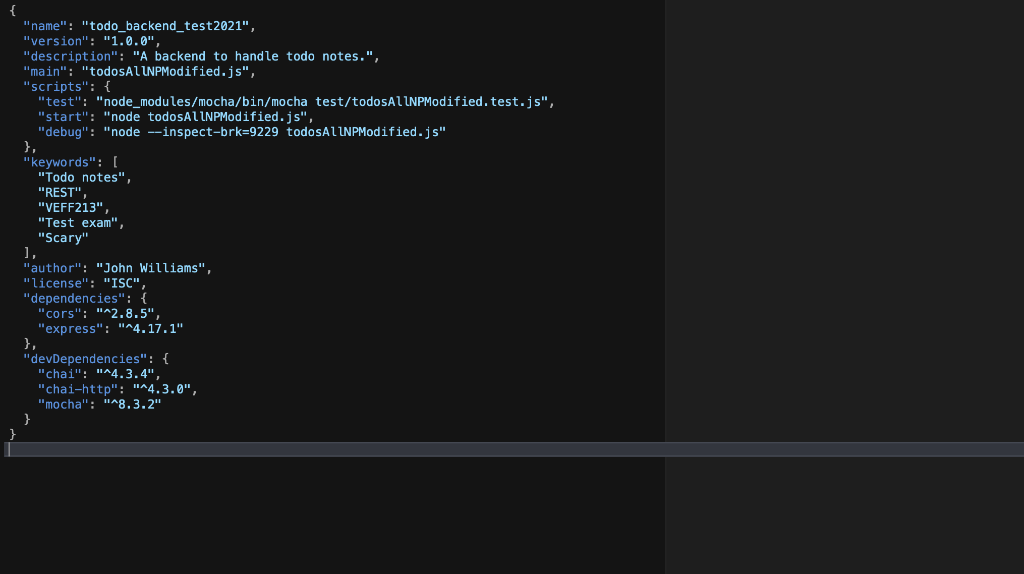This screenshot has width=1024, height=574.
Task: Click the "cors" dependency key
Action: pyautogui.click(x=60, y=313)
